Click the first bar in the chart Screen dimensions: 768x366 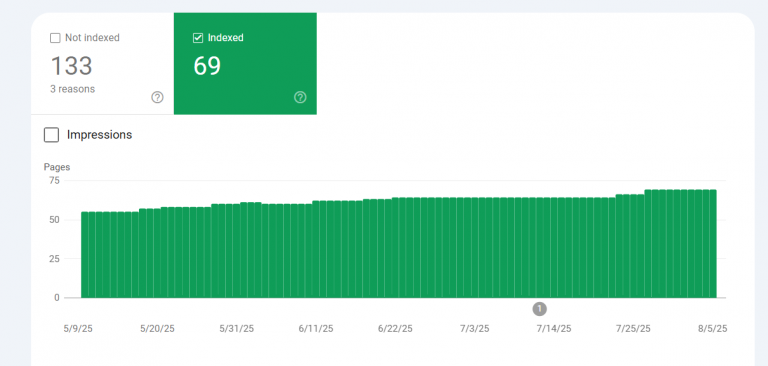(x=85, y=255)
